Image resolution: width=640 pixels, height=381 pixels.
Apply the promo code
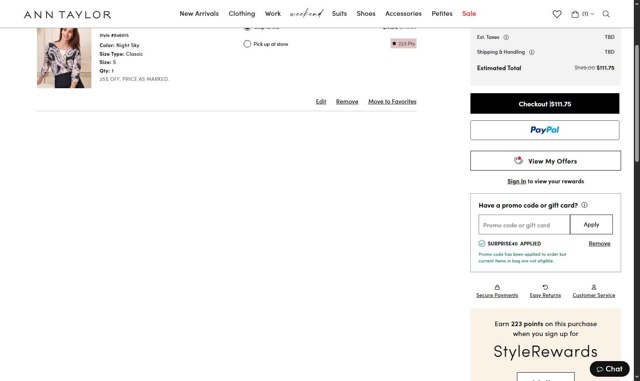(x=591, y=225)
